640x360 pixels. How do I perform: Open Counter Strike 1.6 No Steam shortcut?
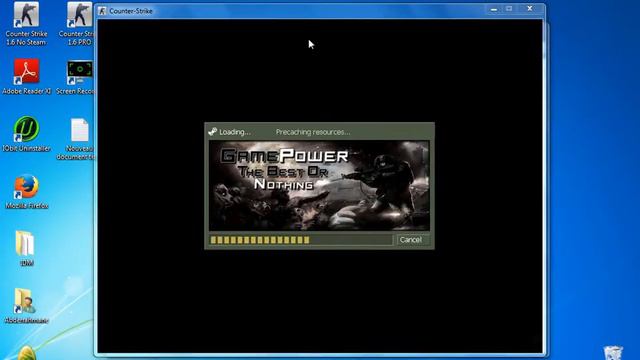(x=27, y=24)
